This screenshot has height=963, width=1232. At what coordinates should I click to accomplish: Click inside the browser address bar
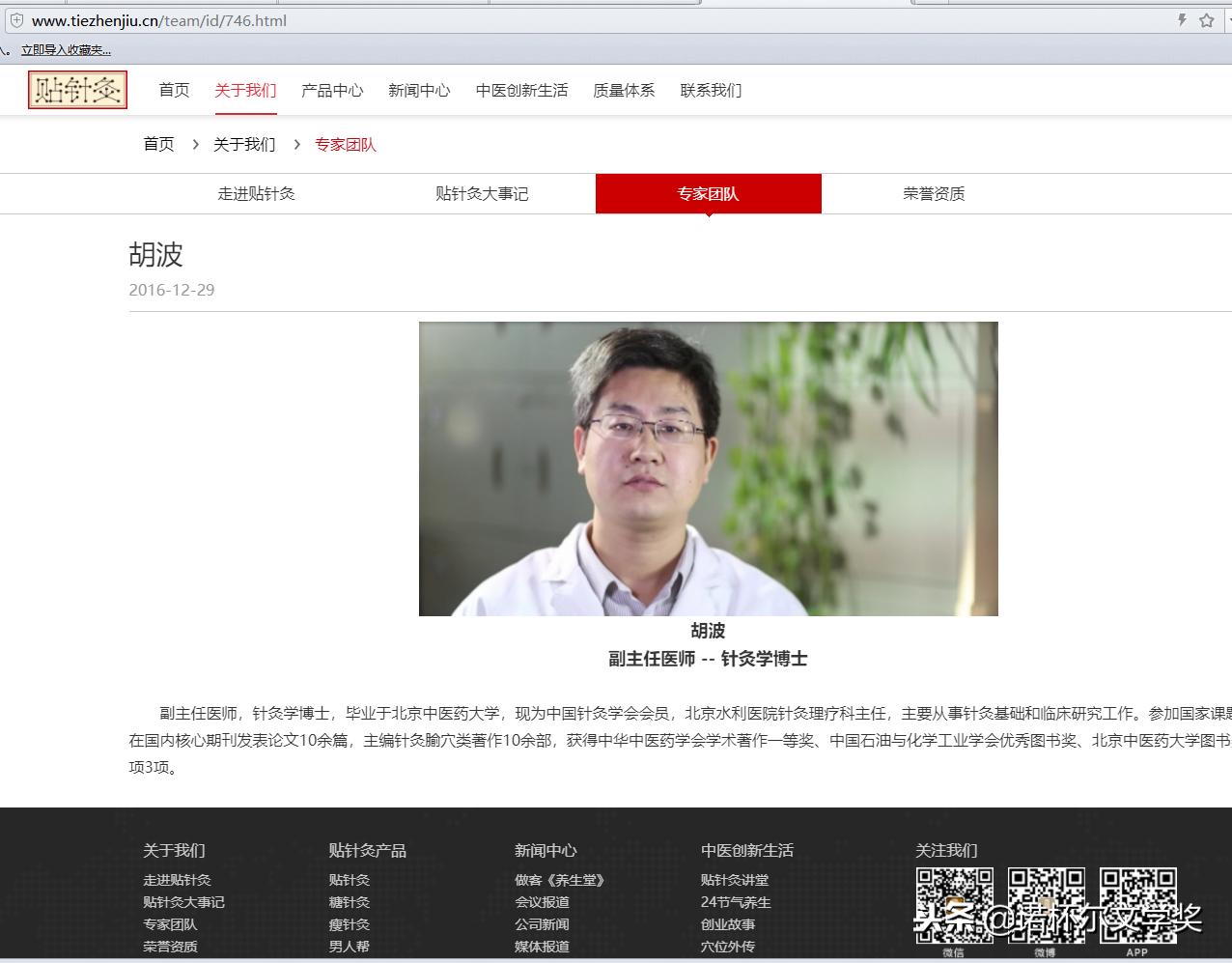pyautogui.click(x=386, y=19)
